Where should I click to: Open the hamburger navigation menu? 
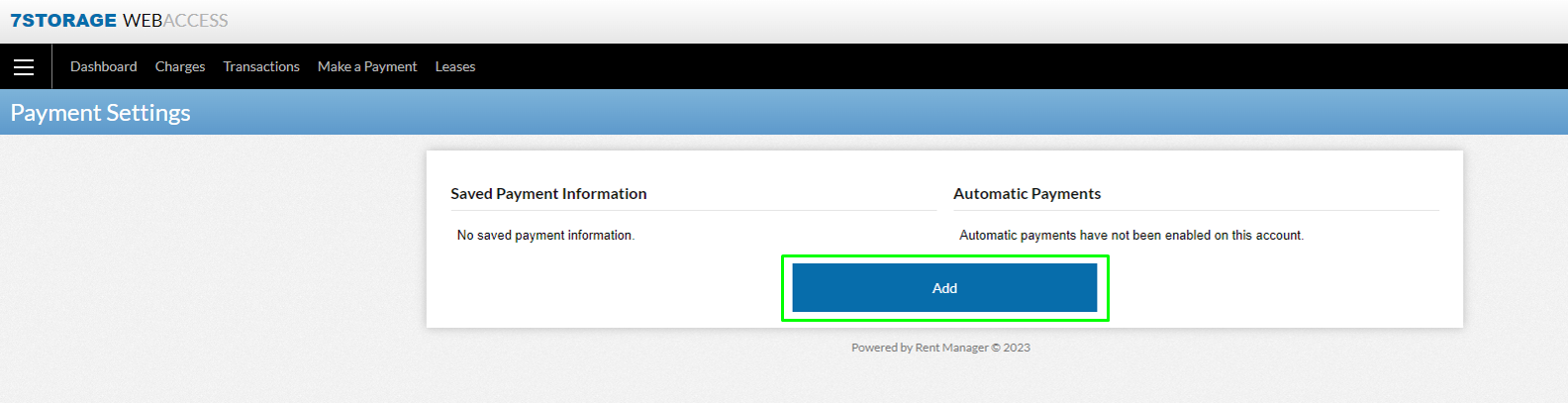pyautogui.click(x=24, y=66)
